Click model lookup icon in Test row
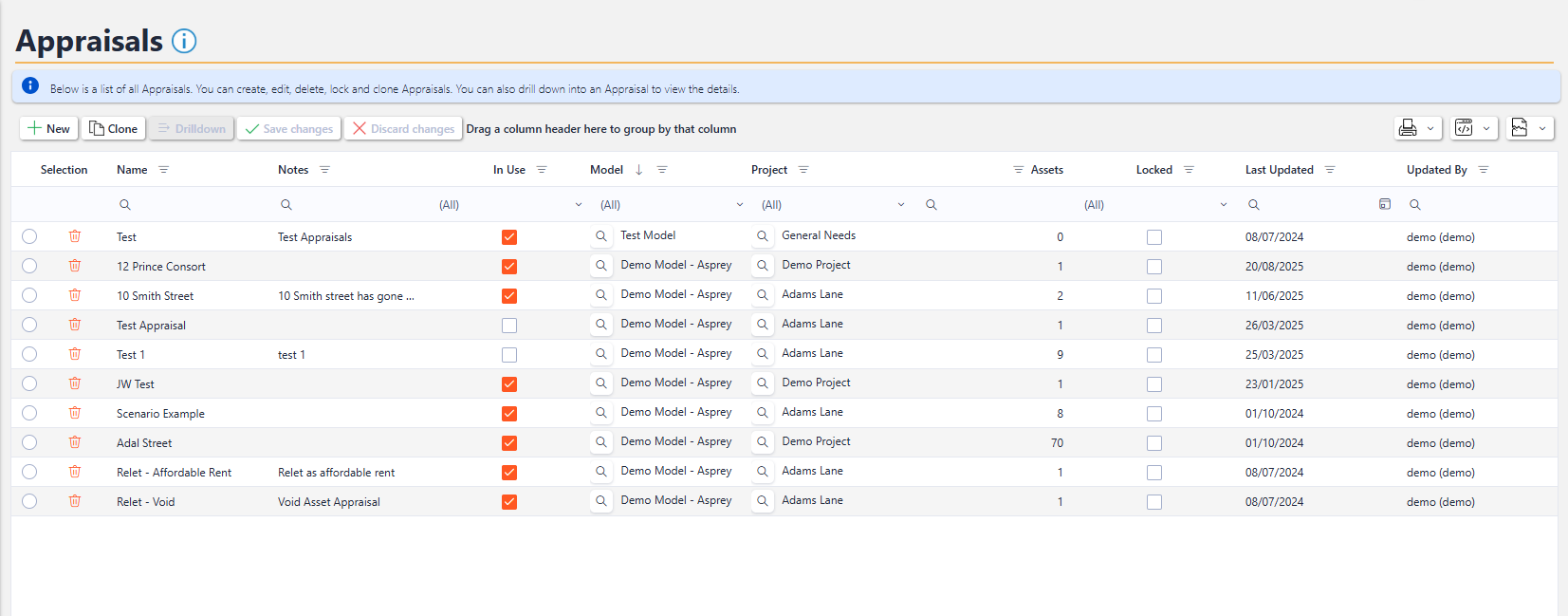The width and height of the screenshot is (1568, 616). tap(600, 236)
